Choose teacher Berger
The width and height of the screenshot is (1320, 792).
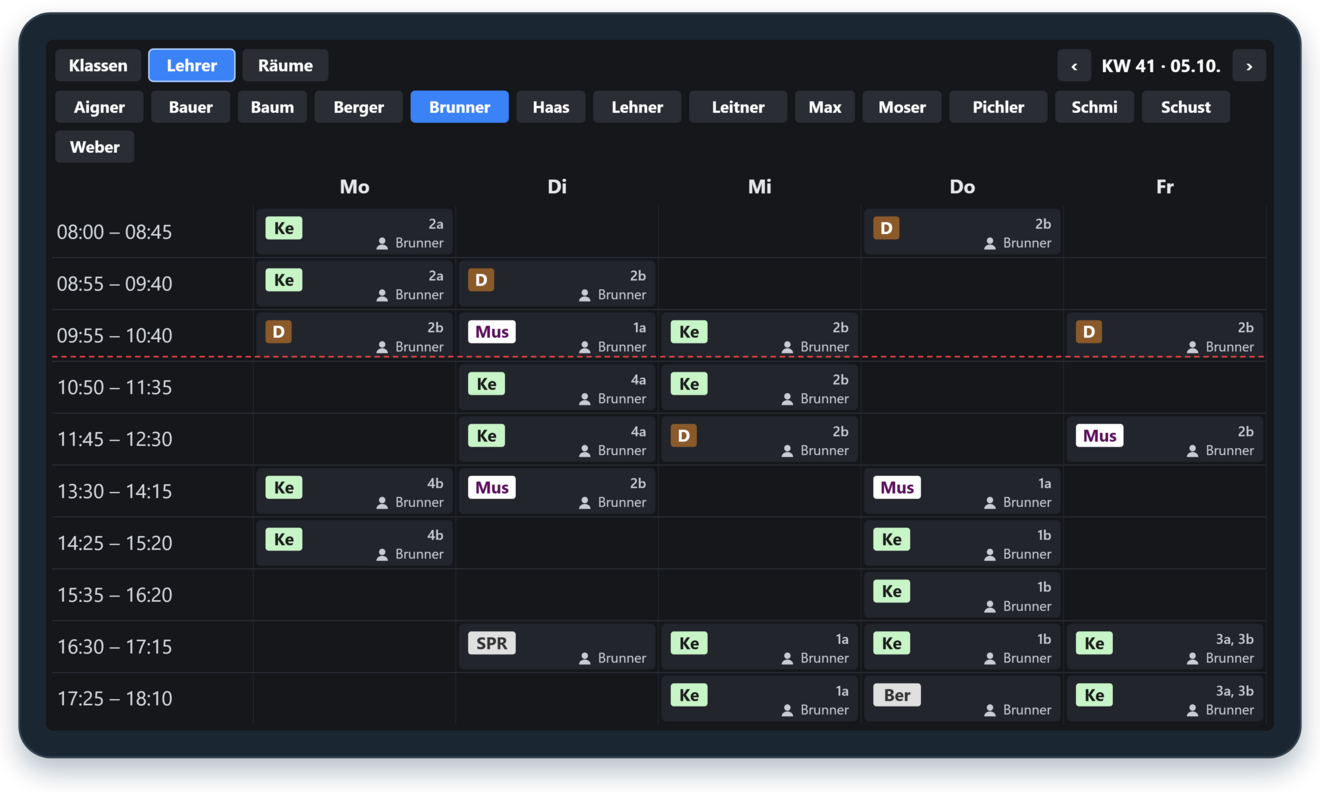click(x=359, y=107)
